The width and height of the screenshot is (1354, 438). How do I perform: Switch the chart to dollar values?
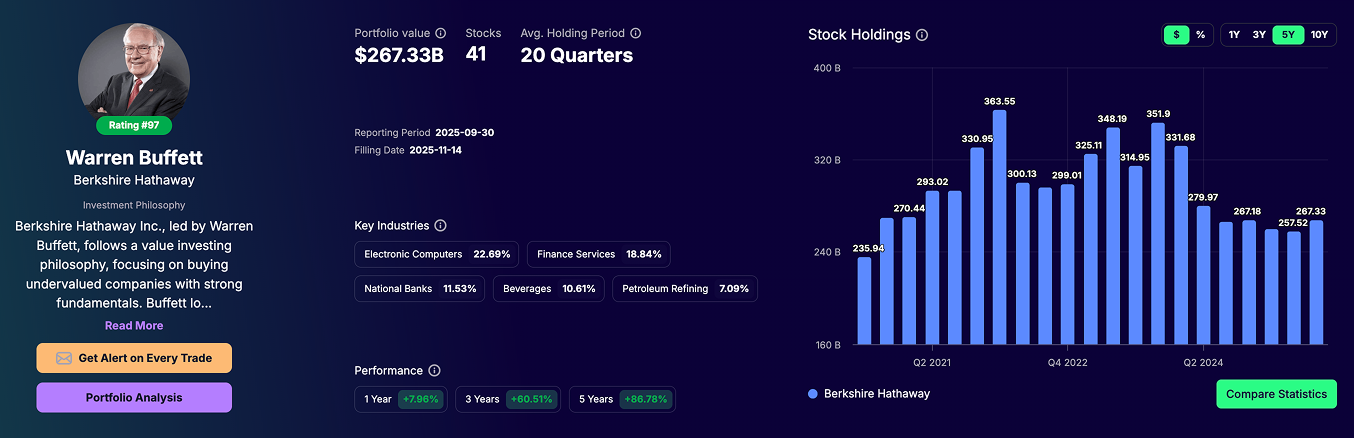click(1176, 35)
